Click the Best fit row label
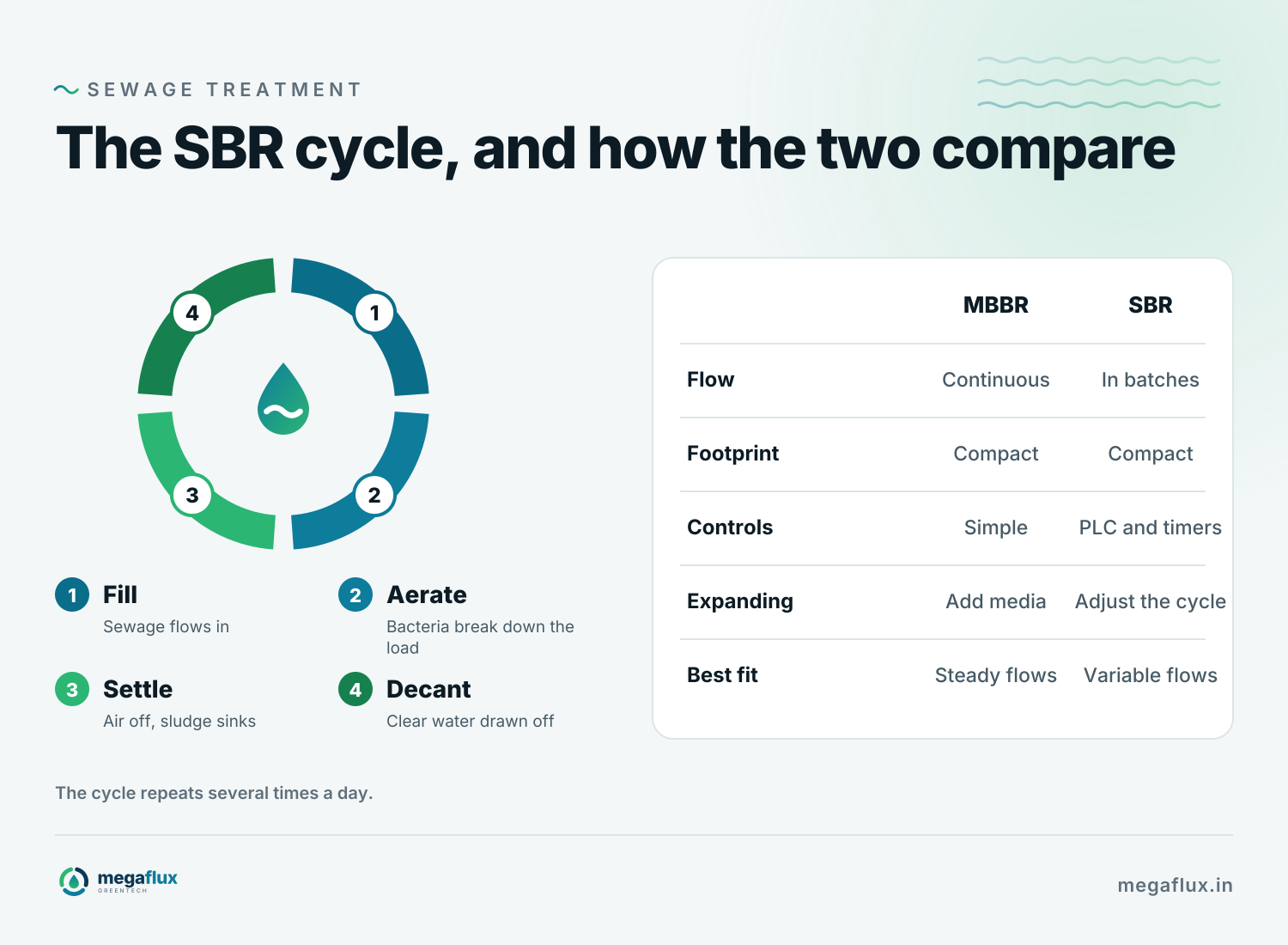 [723, 675]
